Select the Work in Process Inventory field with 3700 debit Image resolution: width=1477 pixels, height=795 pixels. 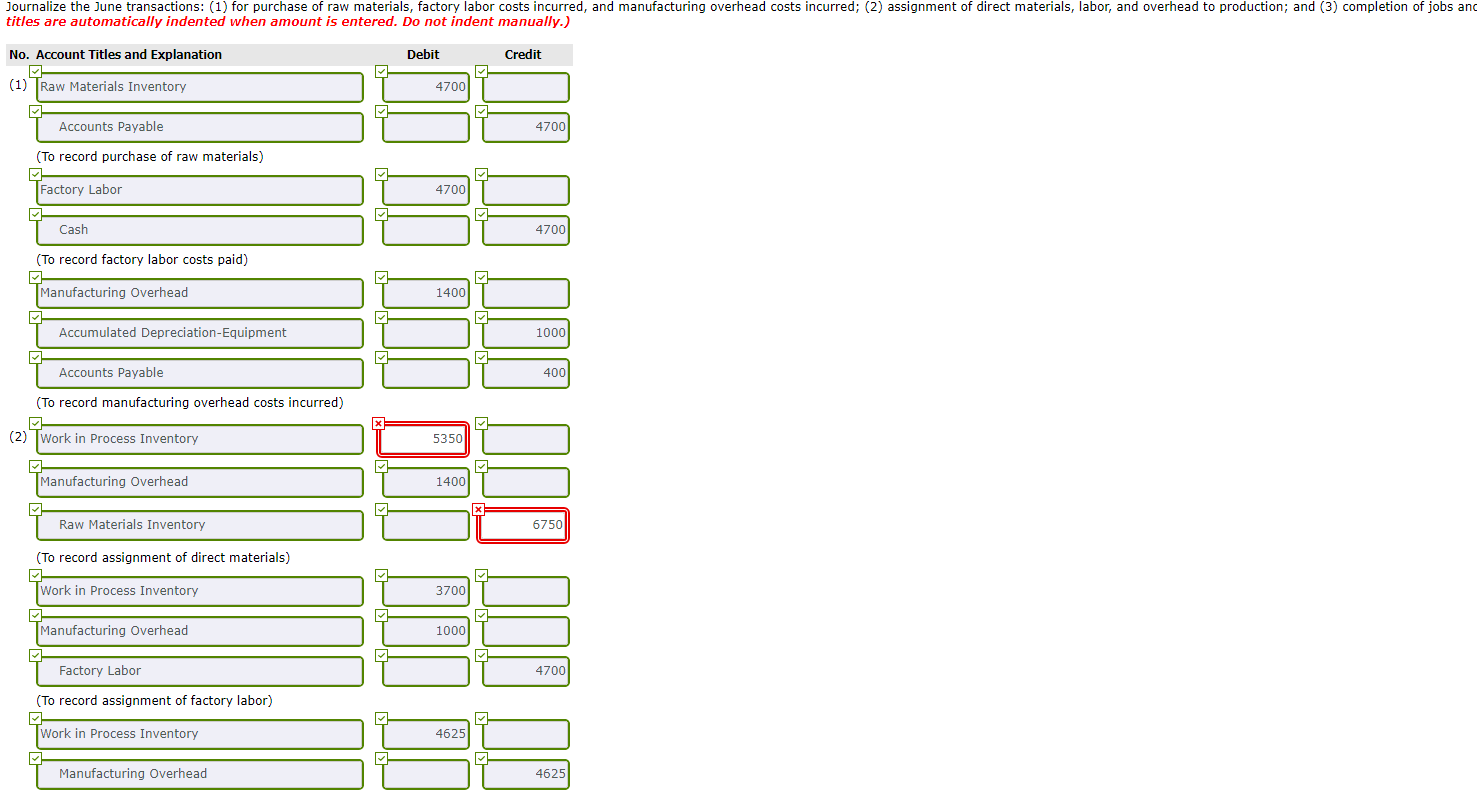(200, 591)
